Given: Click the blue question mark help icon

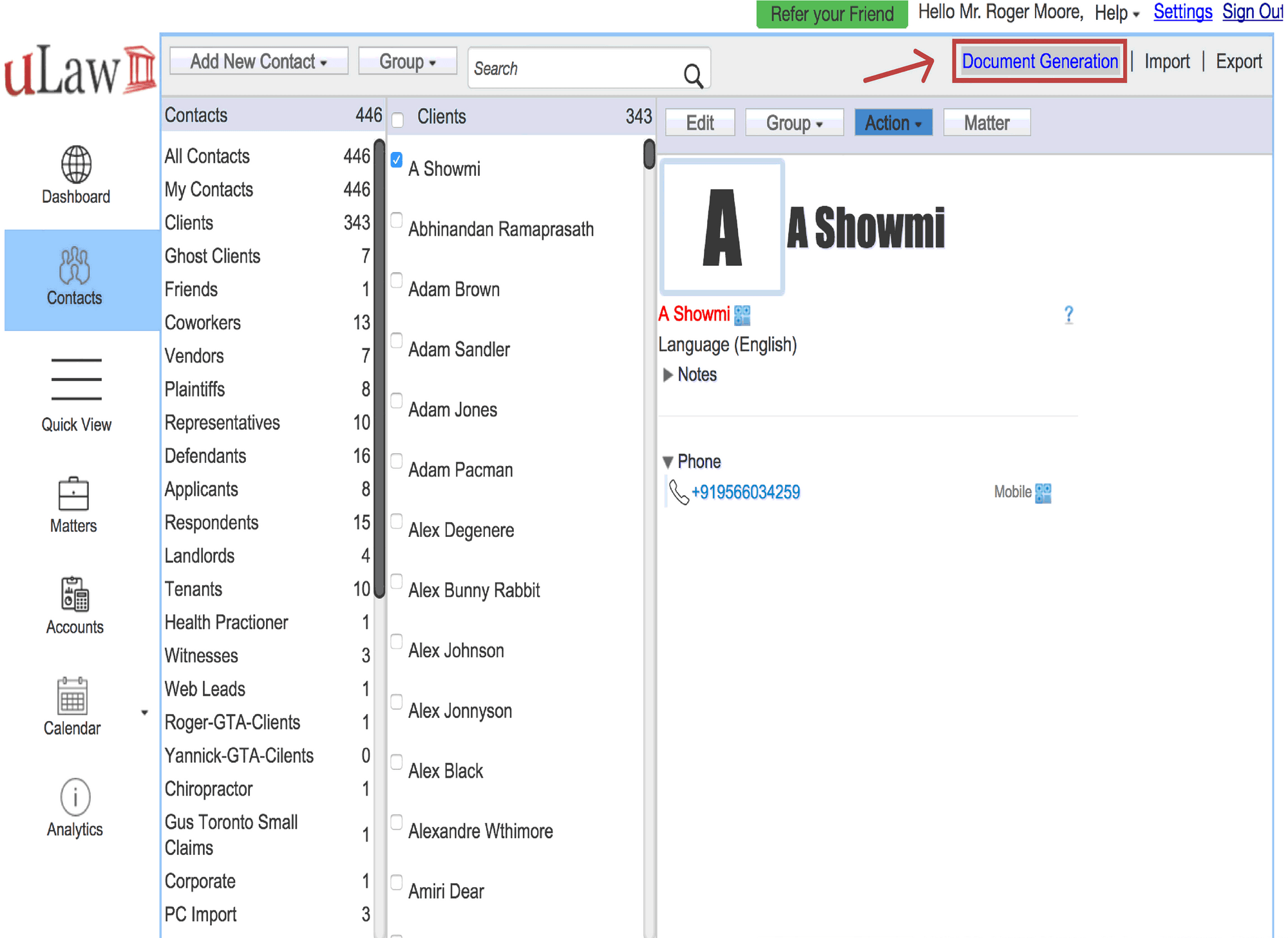Looking at the screenshot, I should point(1068,314).
